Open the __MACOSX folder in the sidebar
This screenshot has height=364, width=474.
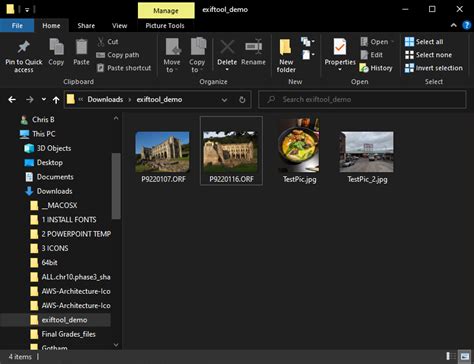(54, 206)
